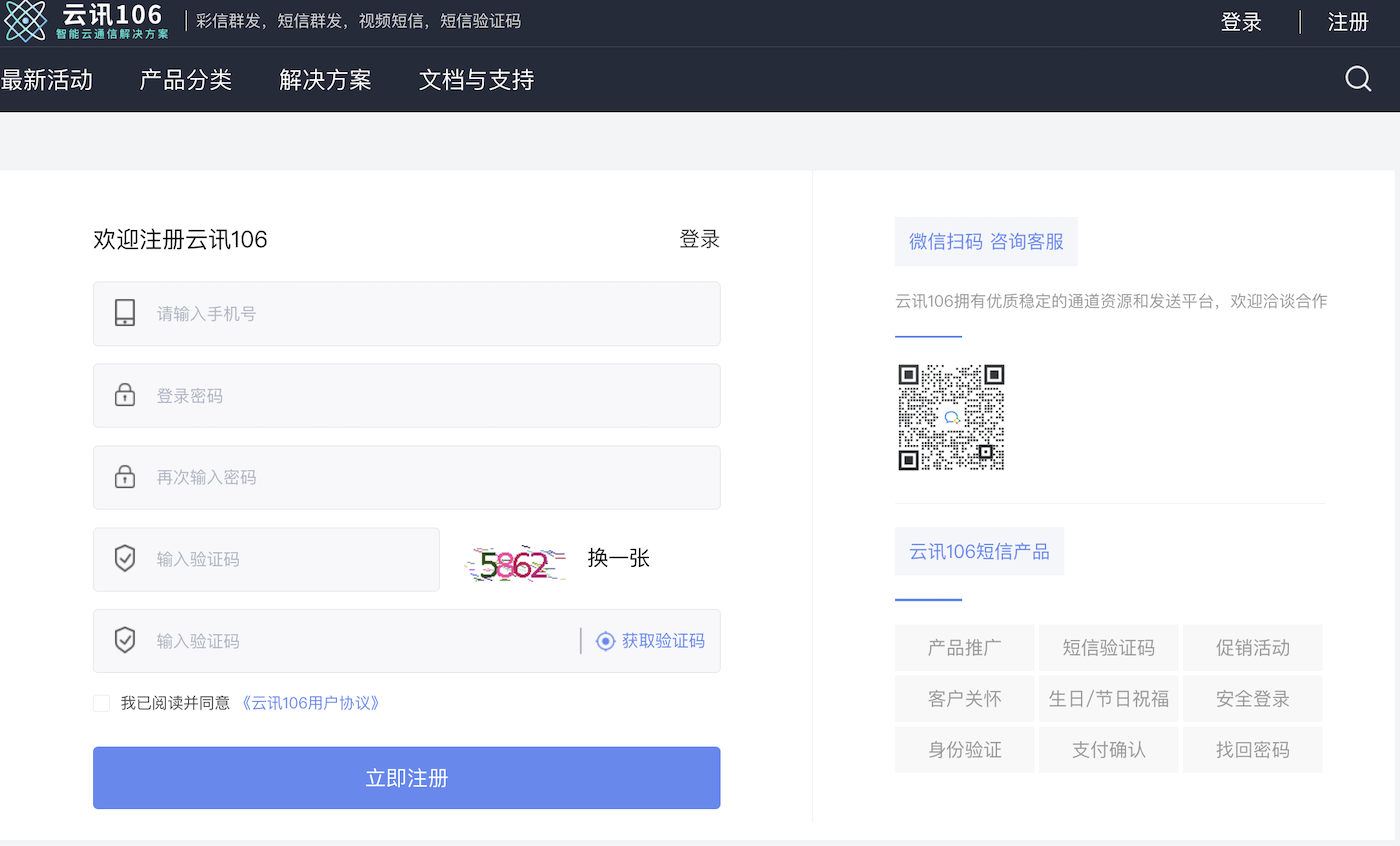Click the 短信验证码 tile

[x=1109, y=648]
